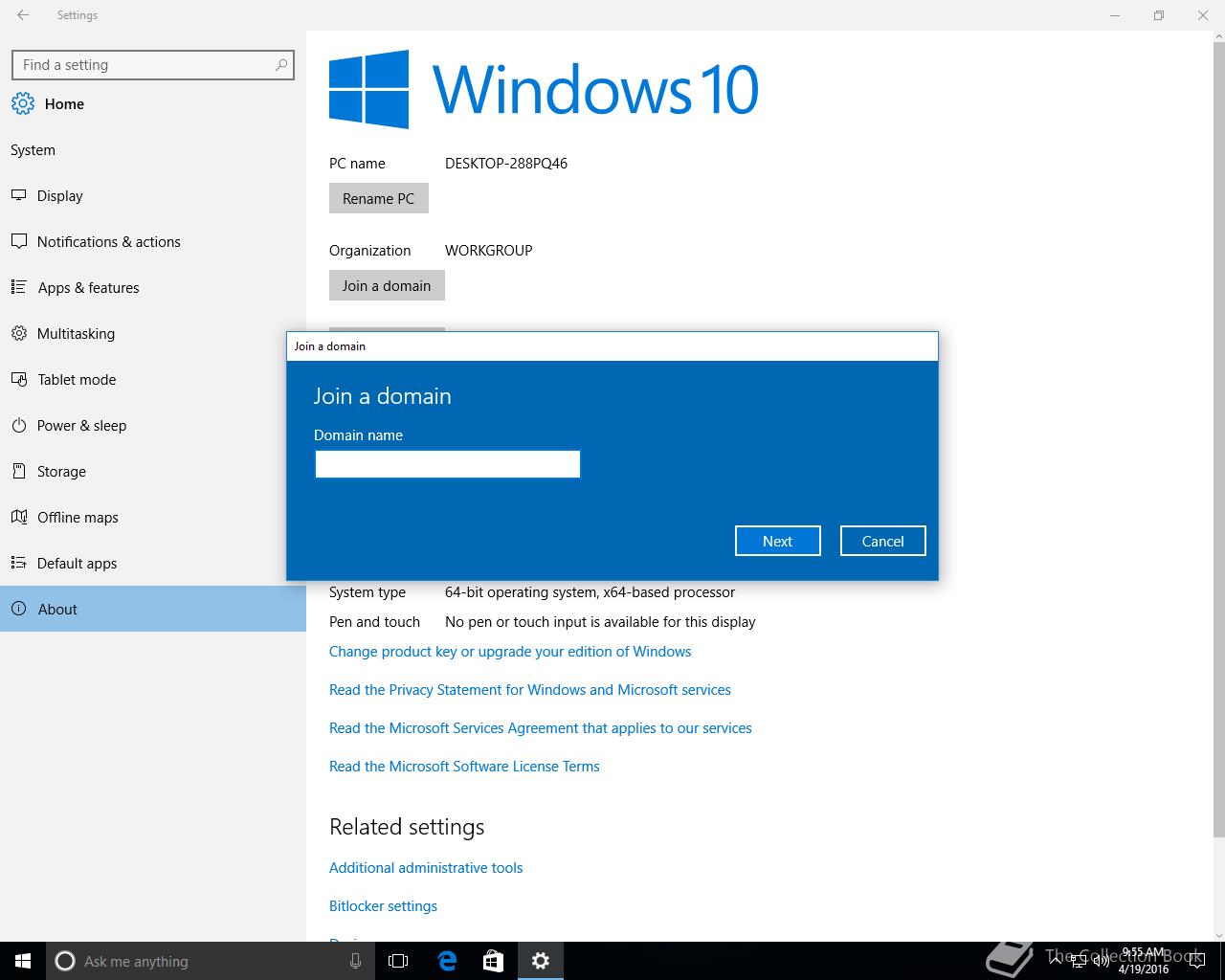
Task: Click the Power & sleep icon
Action: [x=19, y=425]
